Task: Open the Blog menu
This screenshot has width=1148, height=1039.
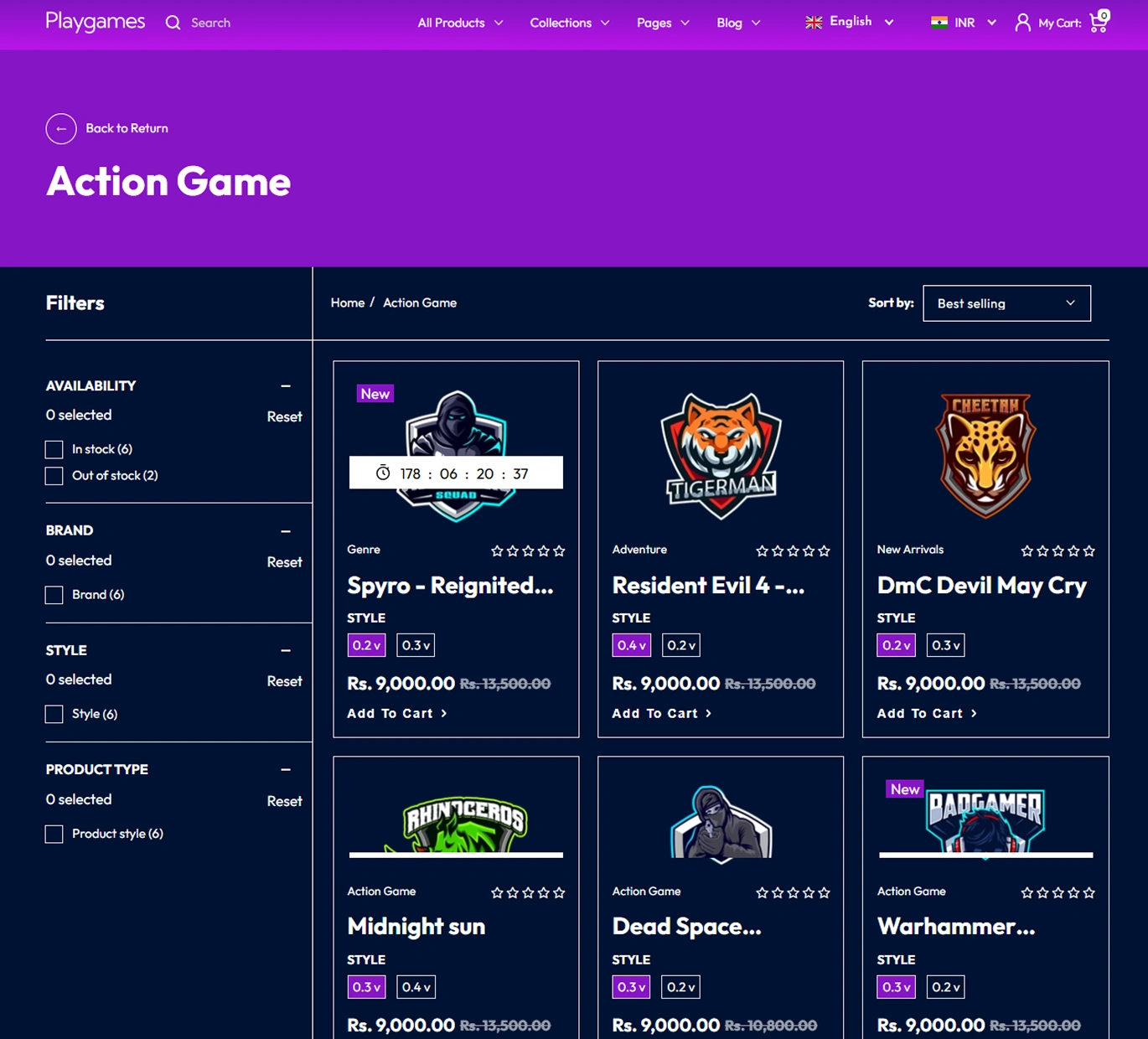Action: [x=738, y=23]
